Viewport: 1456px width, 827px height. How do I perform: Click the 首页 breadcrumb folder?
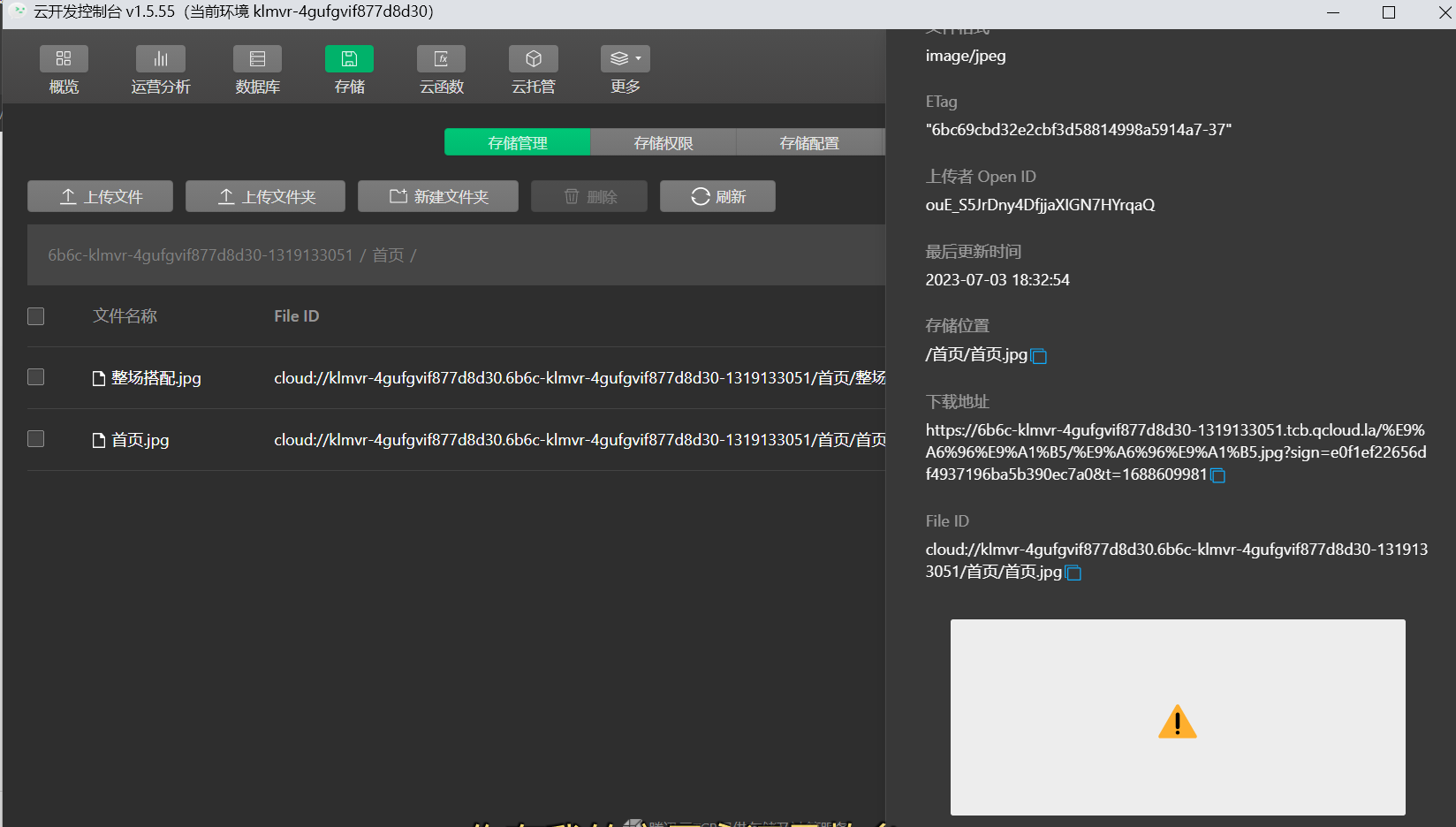coord(388,255)
